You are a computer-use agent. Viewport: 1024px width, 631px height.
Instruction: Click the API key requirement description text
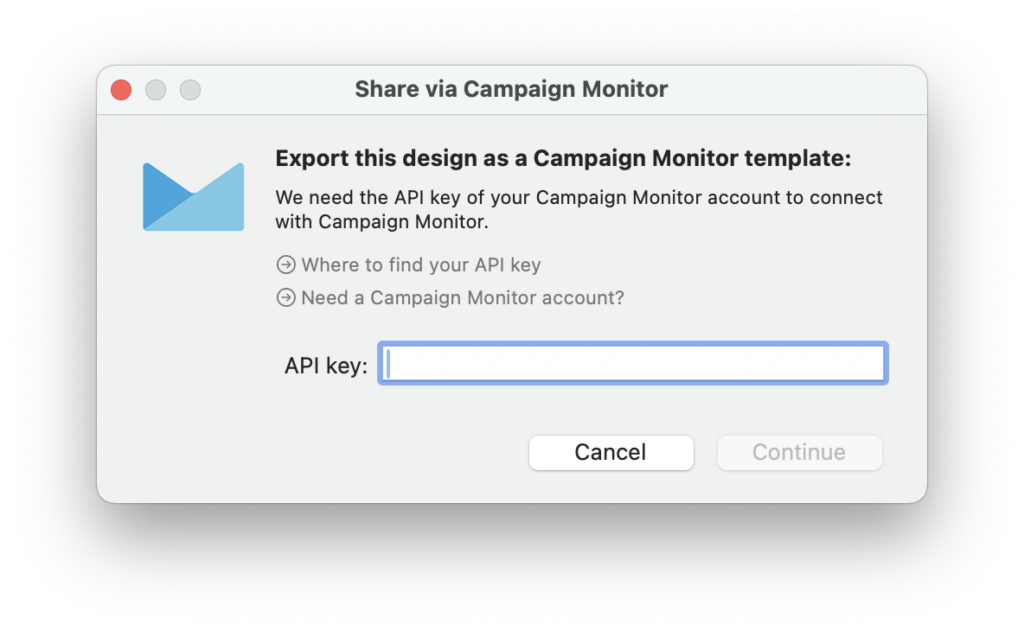pos(579,209)
